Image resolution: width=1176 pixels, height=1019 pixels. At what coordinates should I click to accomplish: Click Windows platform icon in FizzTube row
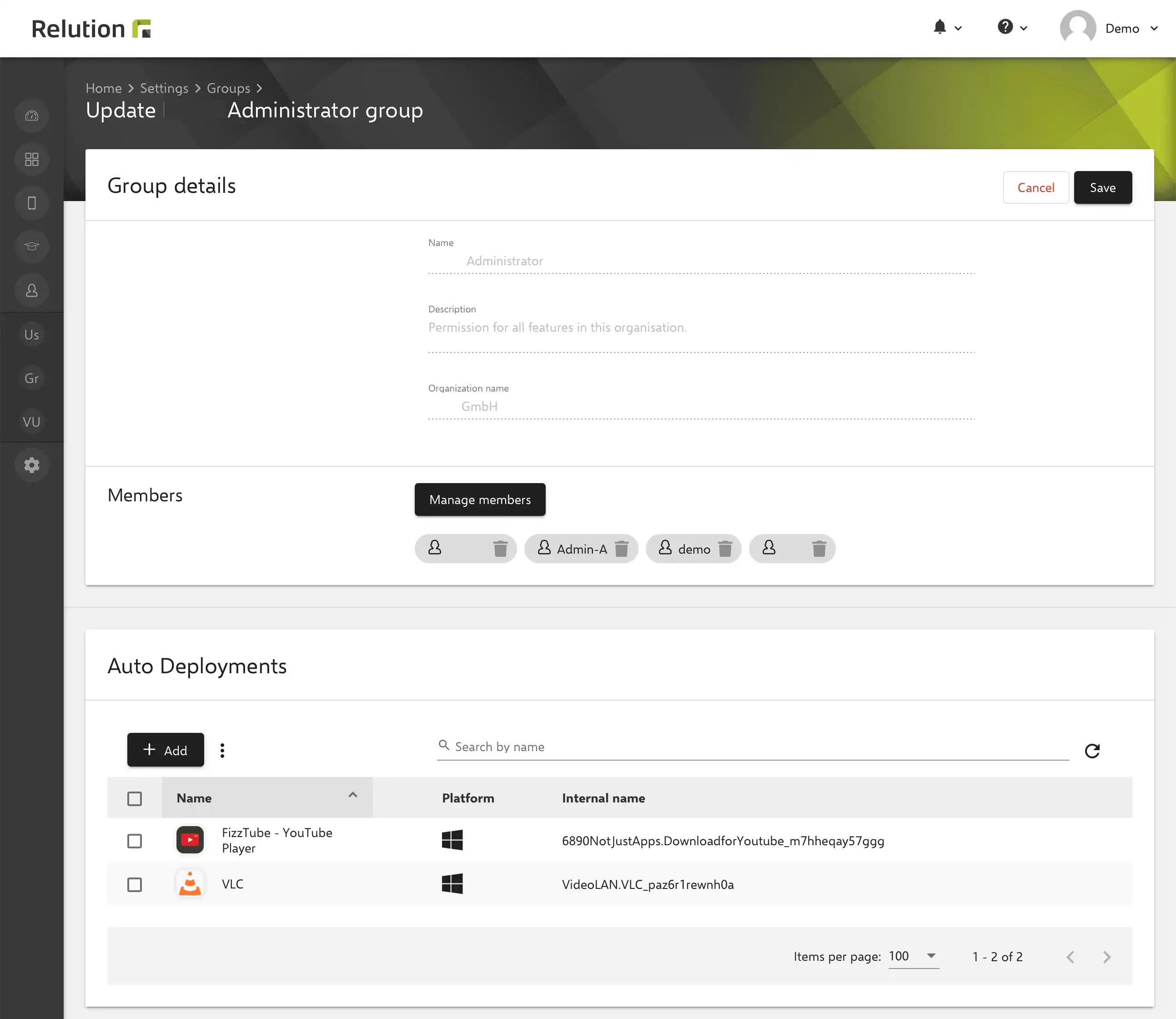[452, 840]
